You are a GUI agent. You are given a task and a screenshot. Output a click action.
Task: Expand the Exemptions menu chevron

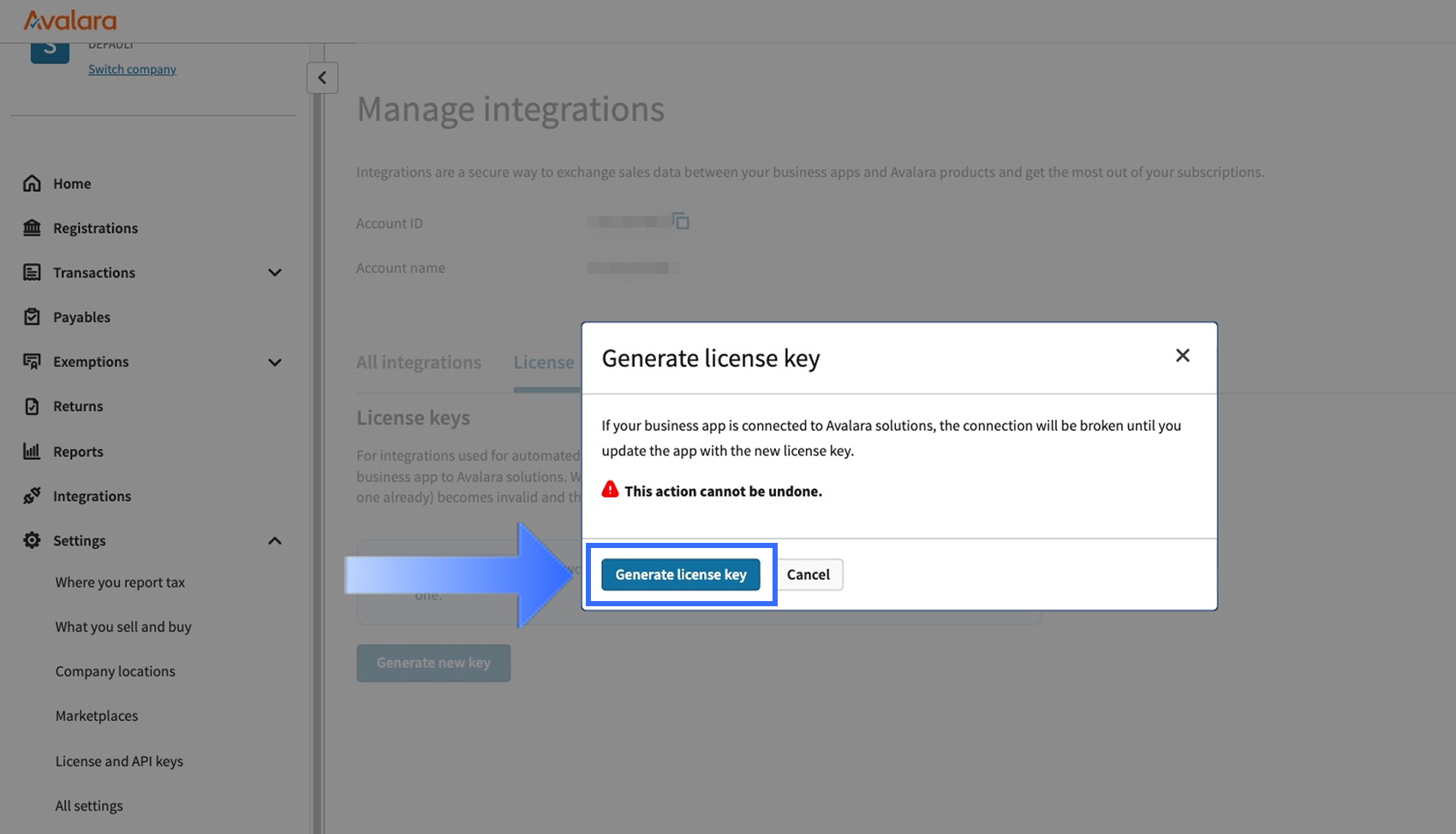tap(275, 362)
